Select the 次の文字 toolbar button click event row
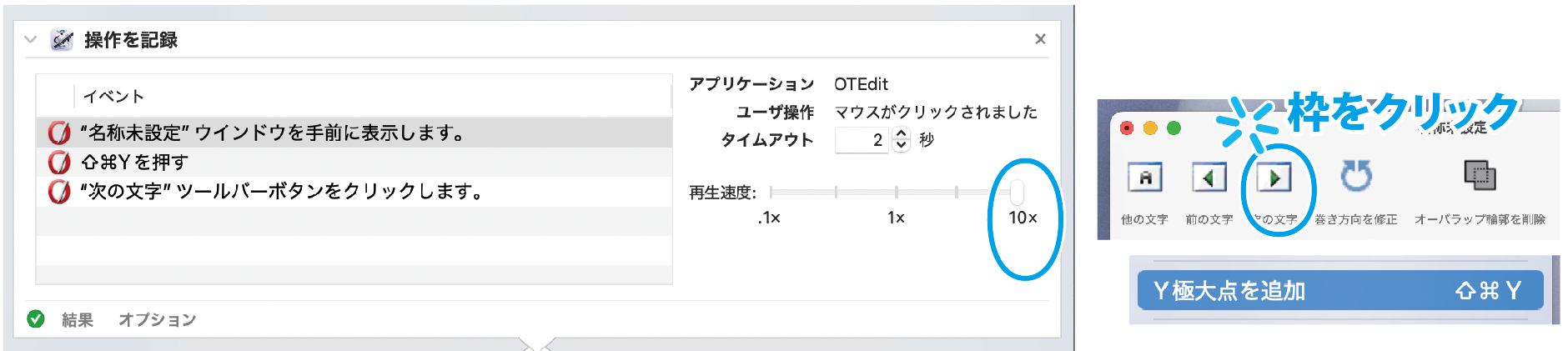Viewport: 1568px width, 351px height. coord(284,191)
